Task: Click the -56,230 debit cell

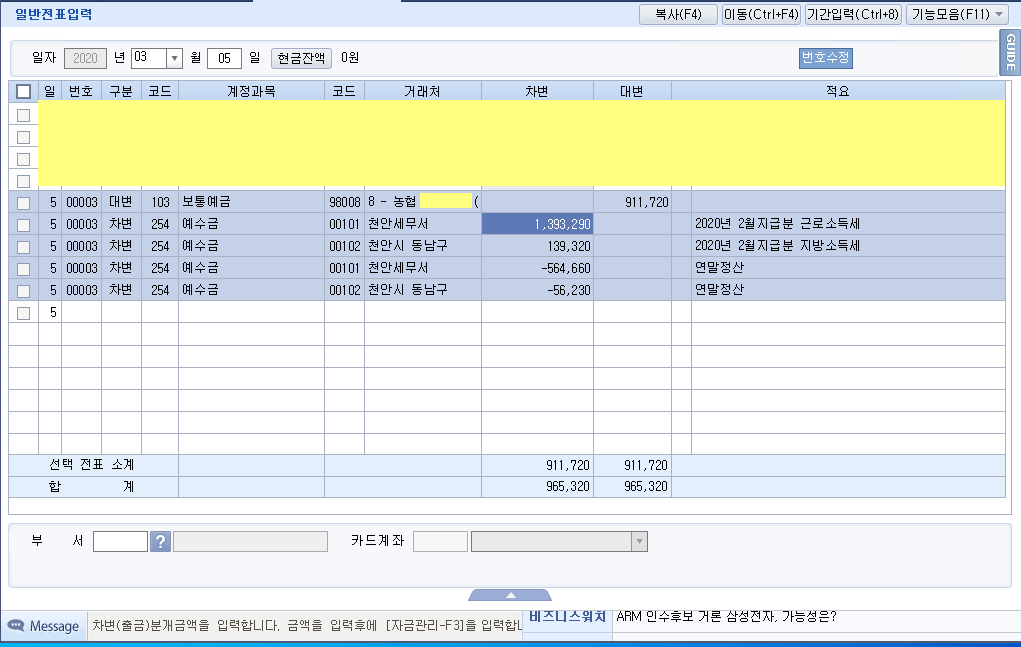Action: pos(537,290)
